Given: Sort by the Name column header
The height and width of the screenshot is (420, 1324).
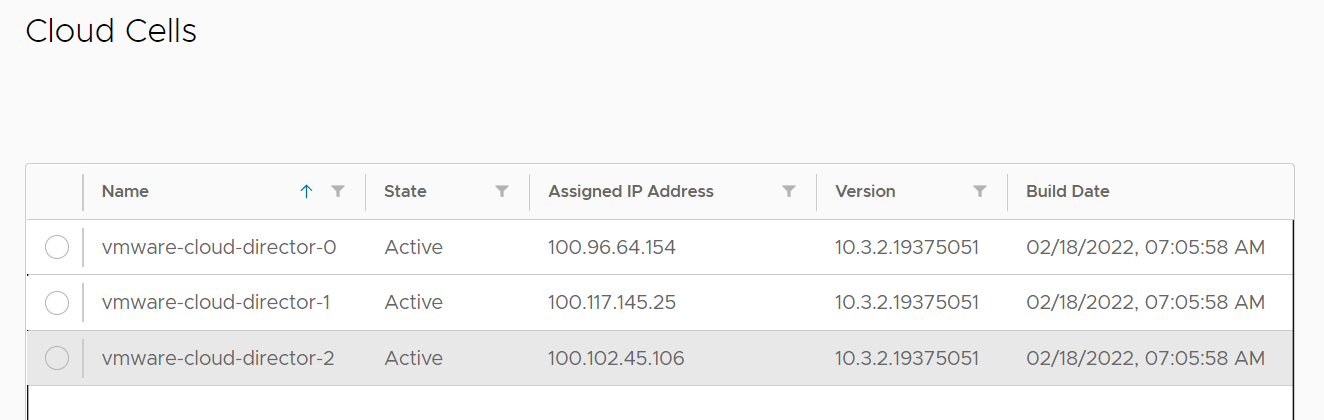Looking at the screenshot, I should pos(125,191).
